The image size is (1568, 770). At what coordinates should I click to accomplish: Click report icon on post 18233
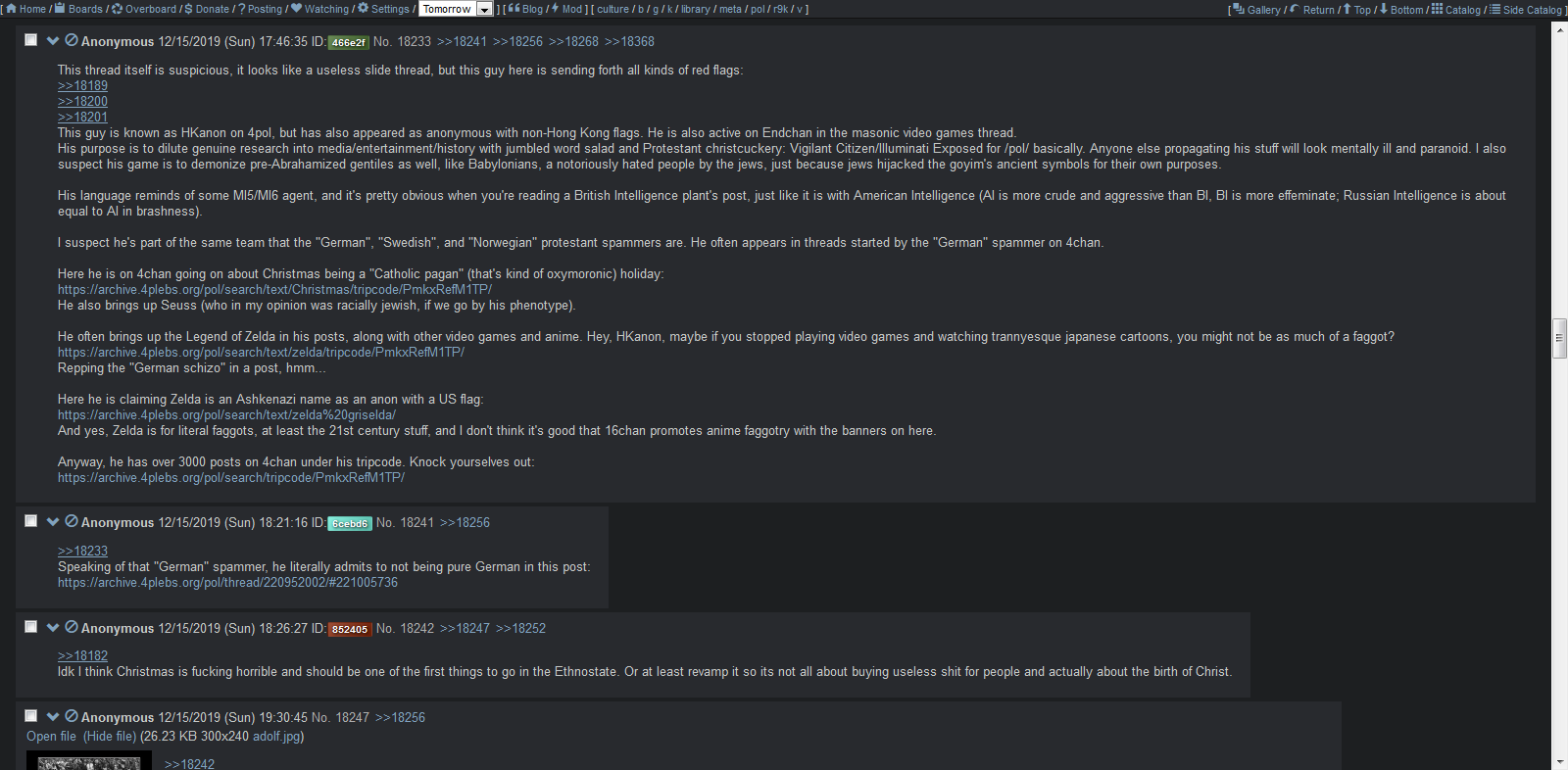(72, 40)
